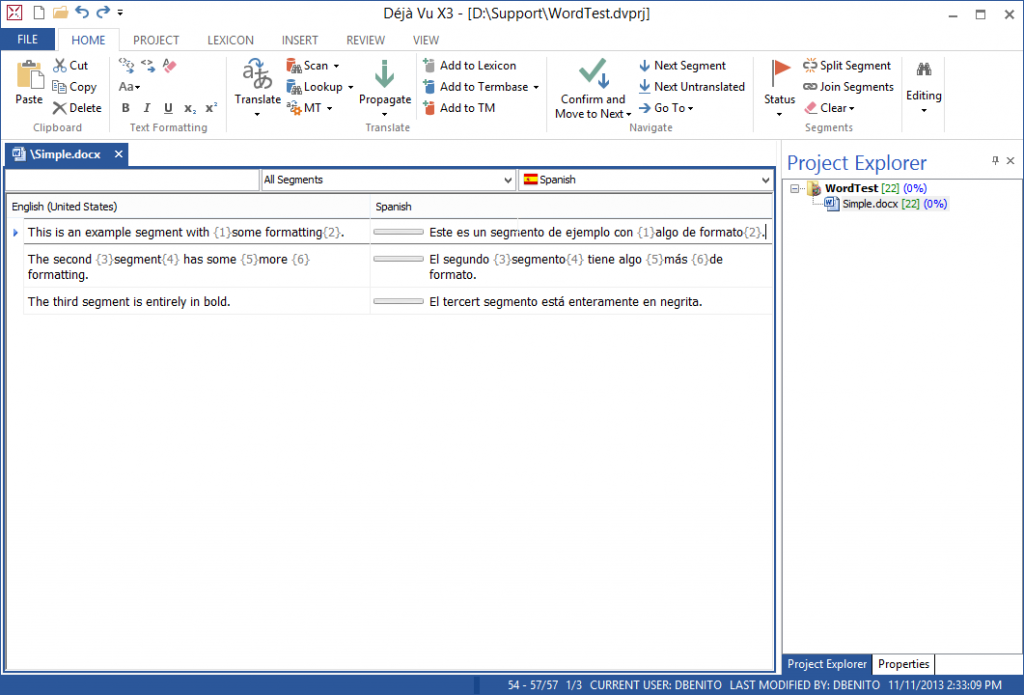Image resolution: width=1024 pixels, height=695 pixels.
Task: Close the Project Explorer panel
Action: (1010, 160)
